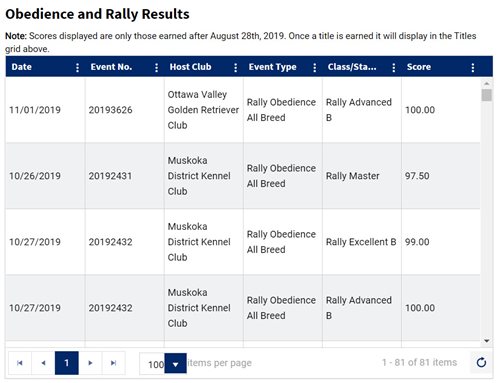500x383 pixels.
Task: Refresh the results grid
Action: click(481, 362)
